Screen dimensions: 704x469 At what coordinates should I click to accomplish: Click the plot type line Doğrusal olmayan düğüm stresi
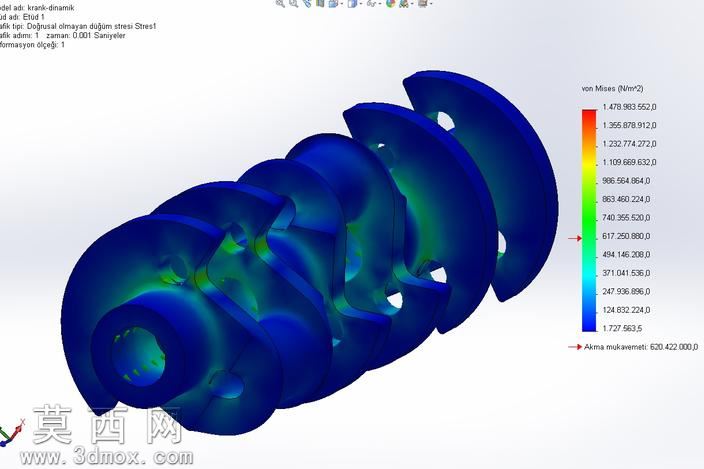[x=78, y=26]
